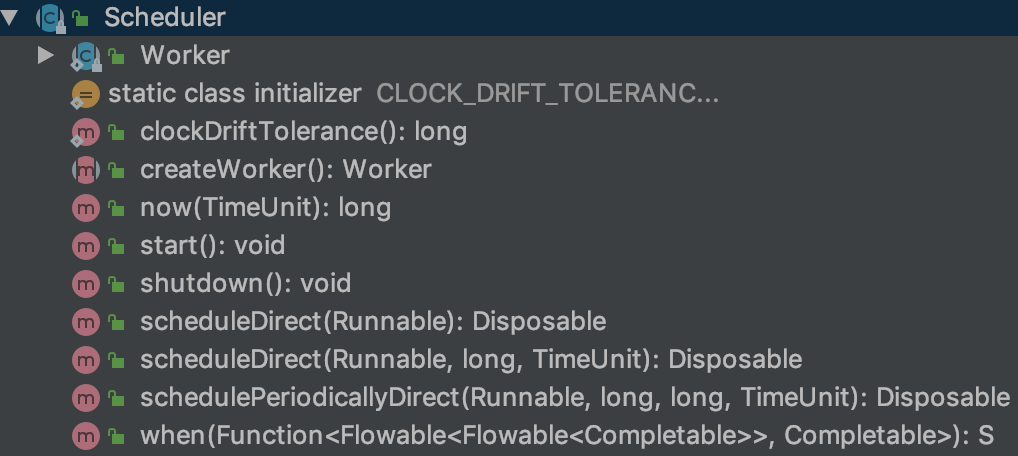Select start(): void method
This screenshot has height=456, width=1018.
click(212, 245)
